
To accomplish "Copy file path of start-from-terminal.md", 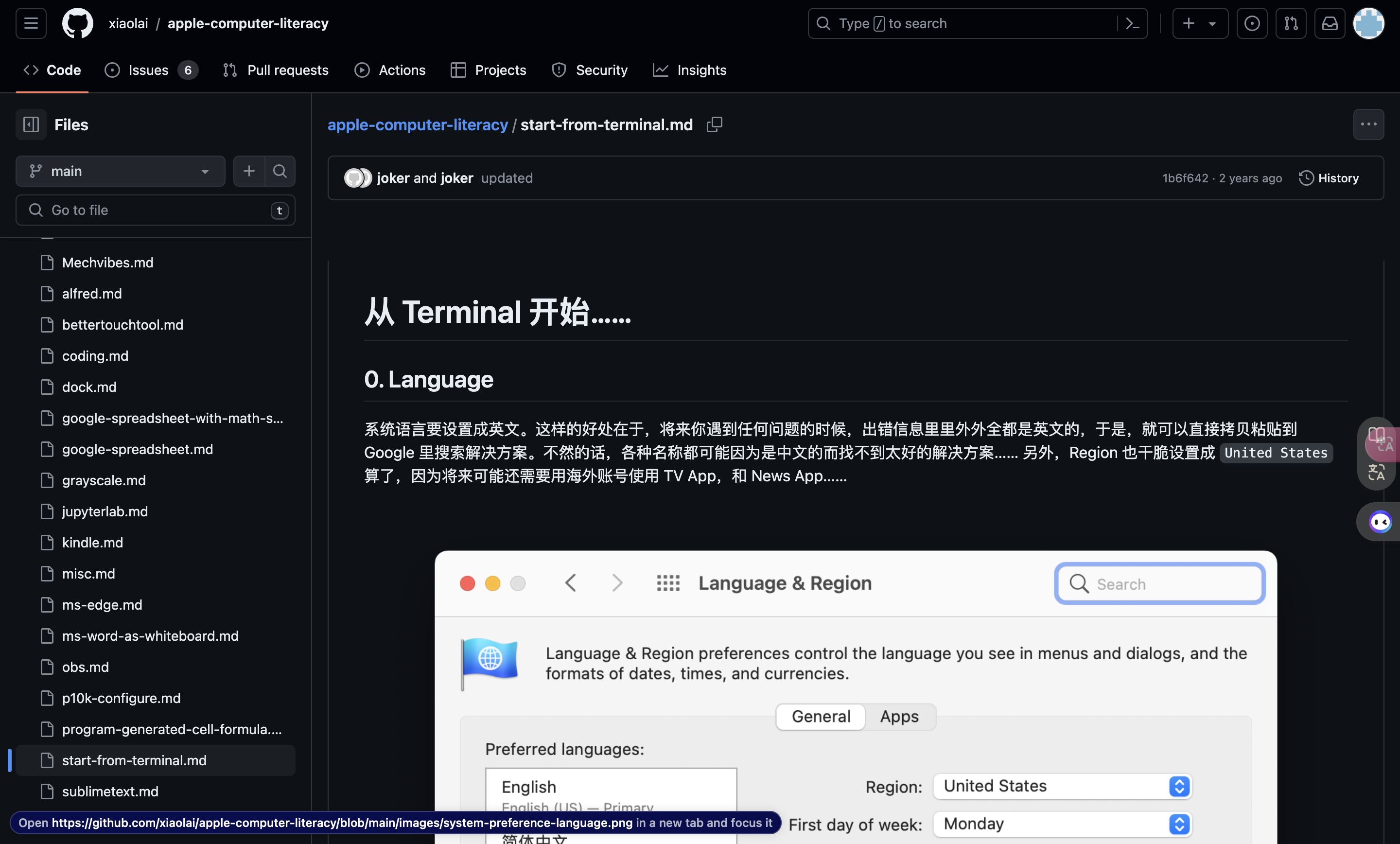I will coord(714,124).
